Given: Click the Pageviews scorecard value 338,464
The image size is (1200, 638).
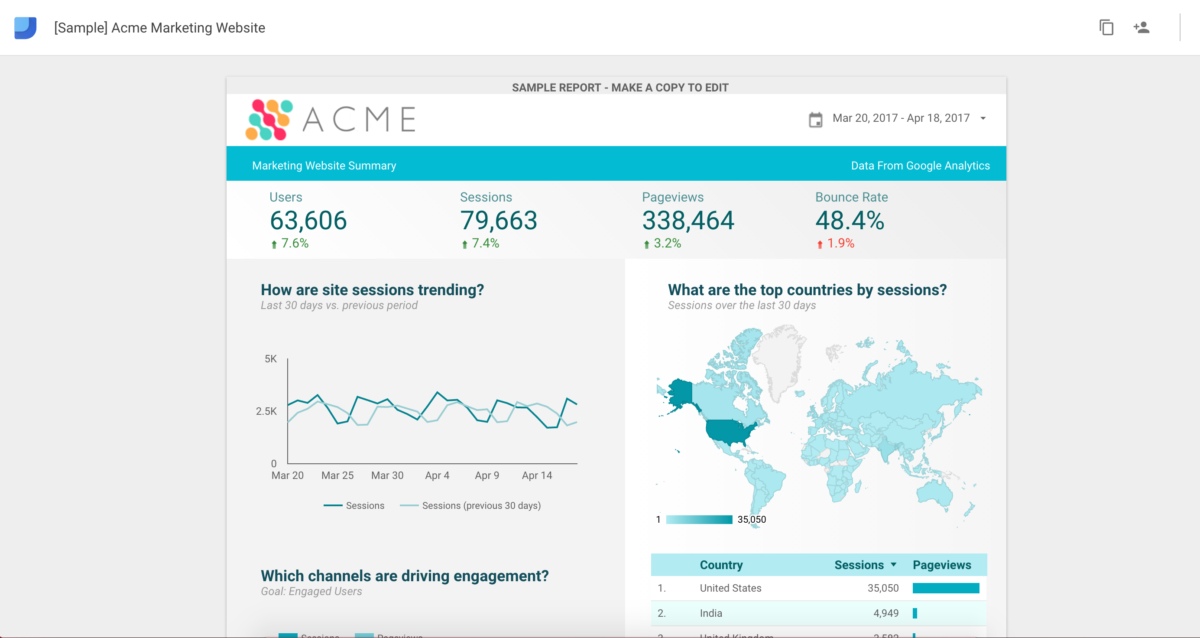Looking at the screenshot, I should (688, 221).
